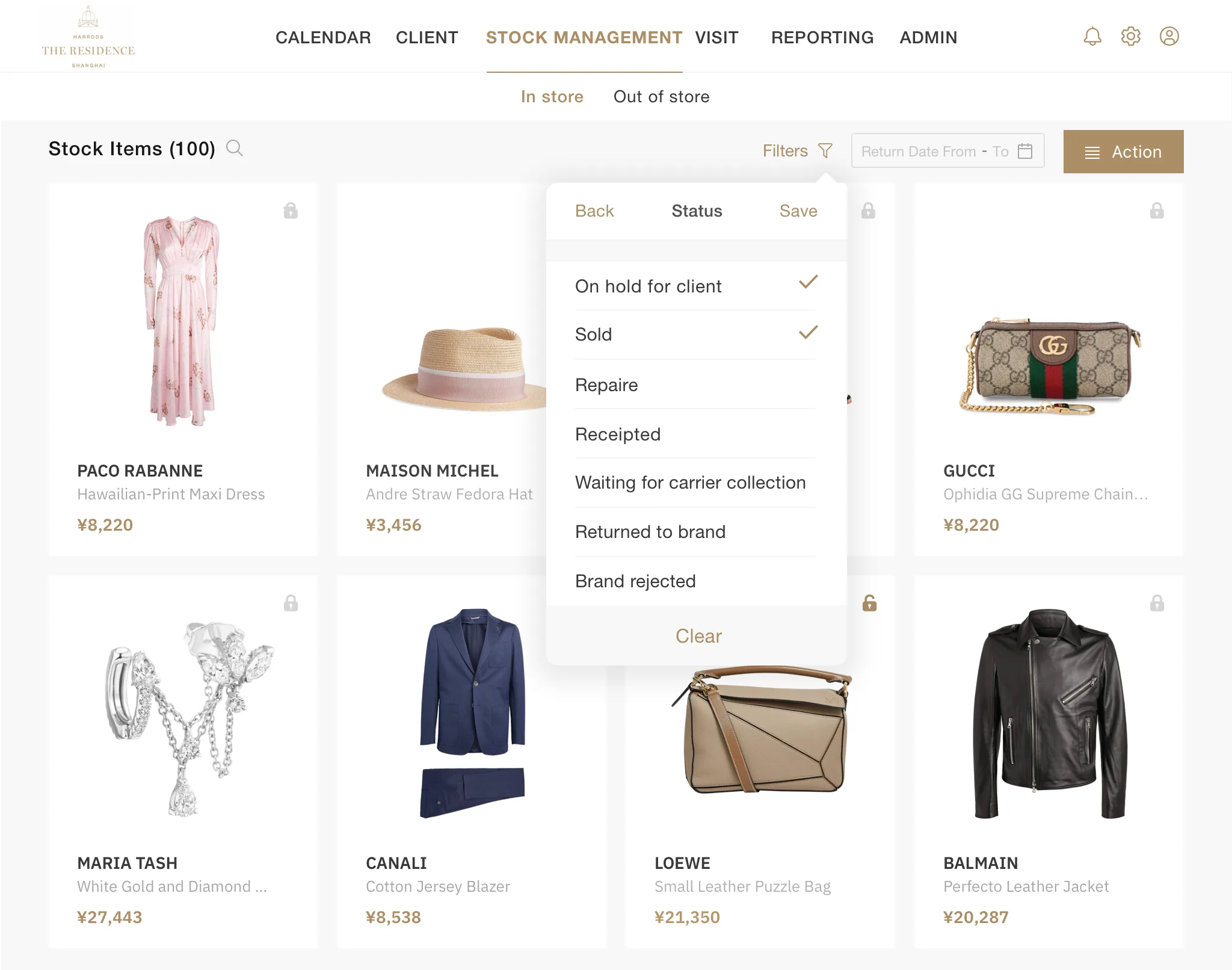This screenshot has height=970, width=1232.
Task: Open the notifications bell icon
Action: point(1092,37)
